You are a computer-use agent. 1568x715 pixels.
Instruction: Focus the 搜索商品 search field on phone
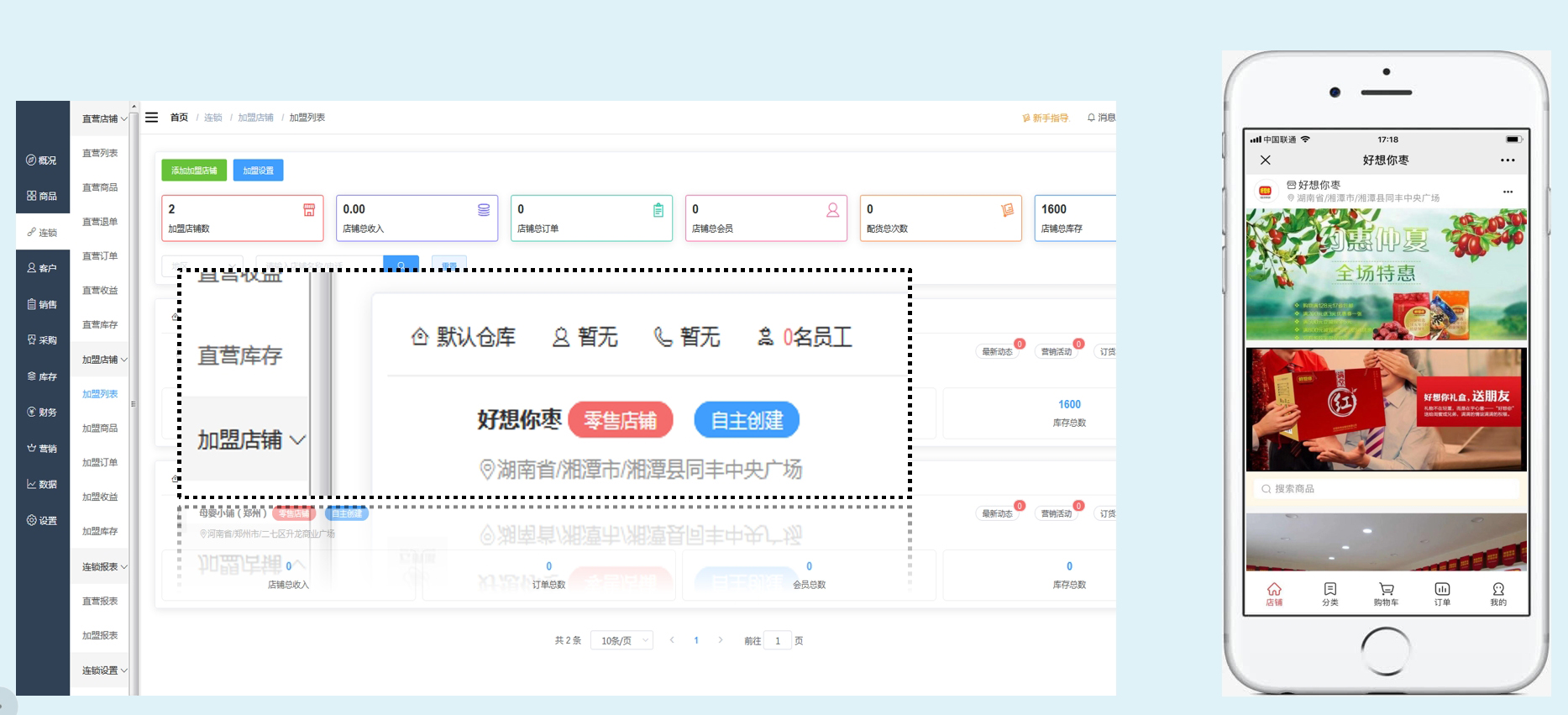(1386, 489)
